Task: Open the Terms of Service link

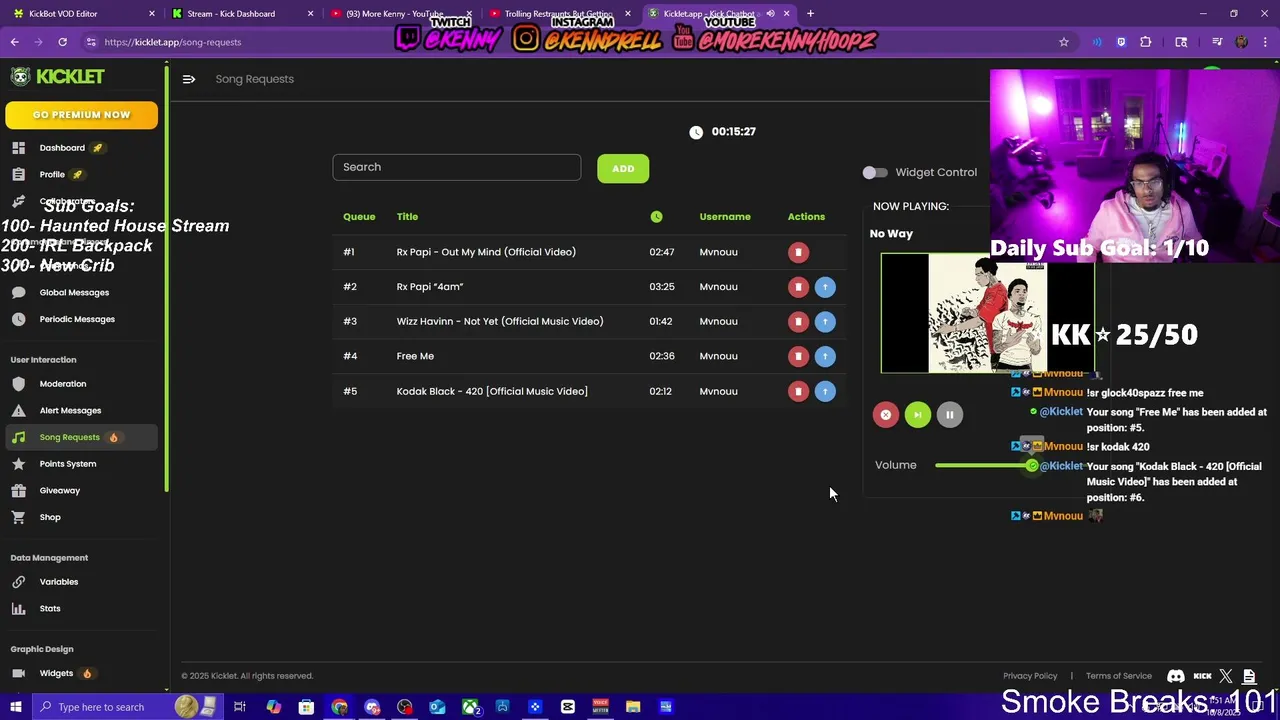Action: point(1119,676)
